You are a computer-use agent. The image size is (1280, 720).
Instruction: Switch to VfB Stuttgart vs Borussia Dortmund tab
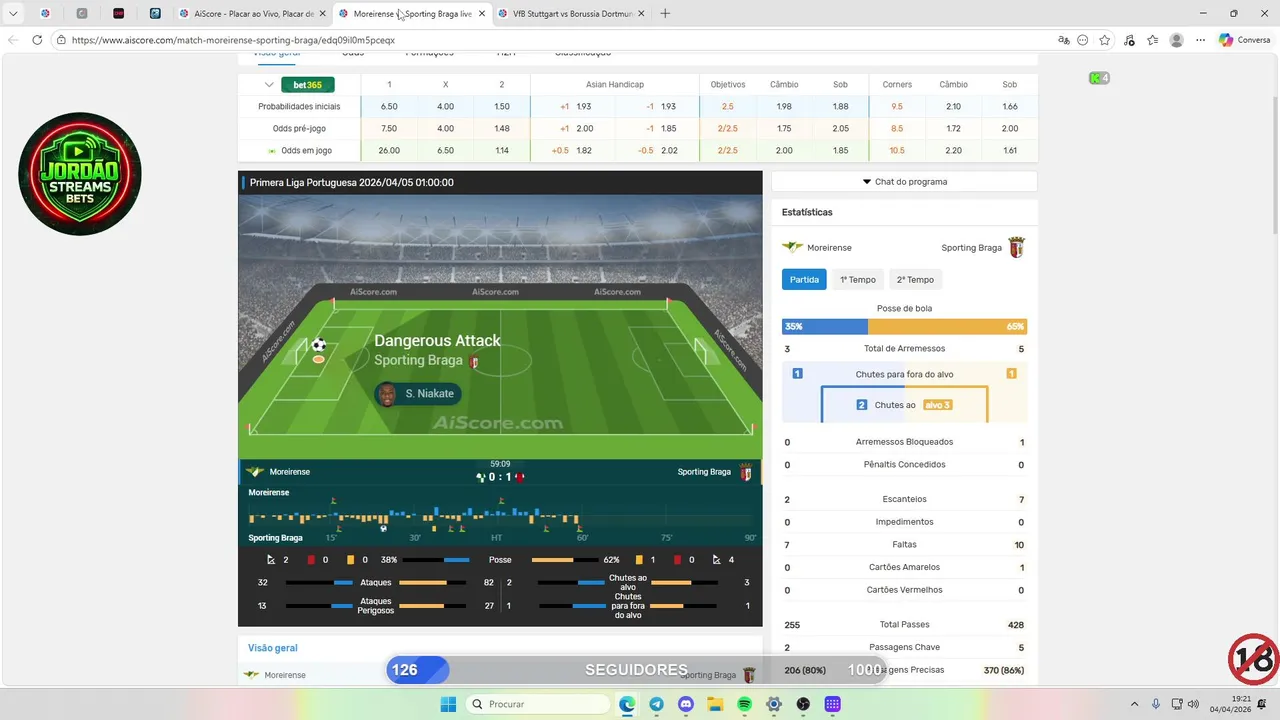pos(573,14)
